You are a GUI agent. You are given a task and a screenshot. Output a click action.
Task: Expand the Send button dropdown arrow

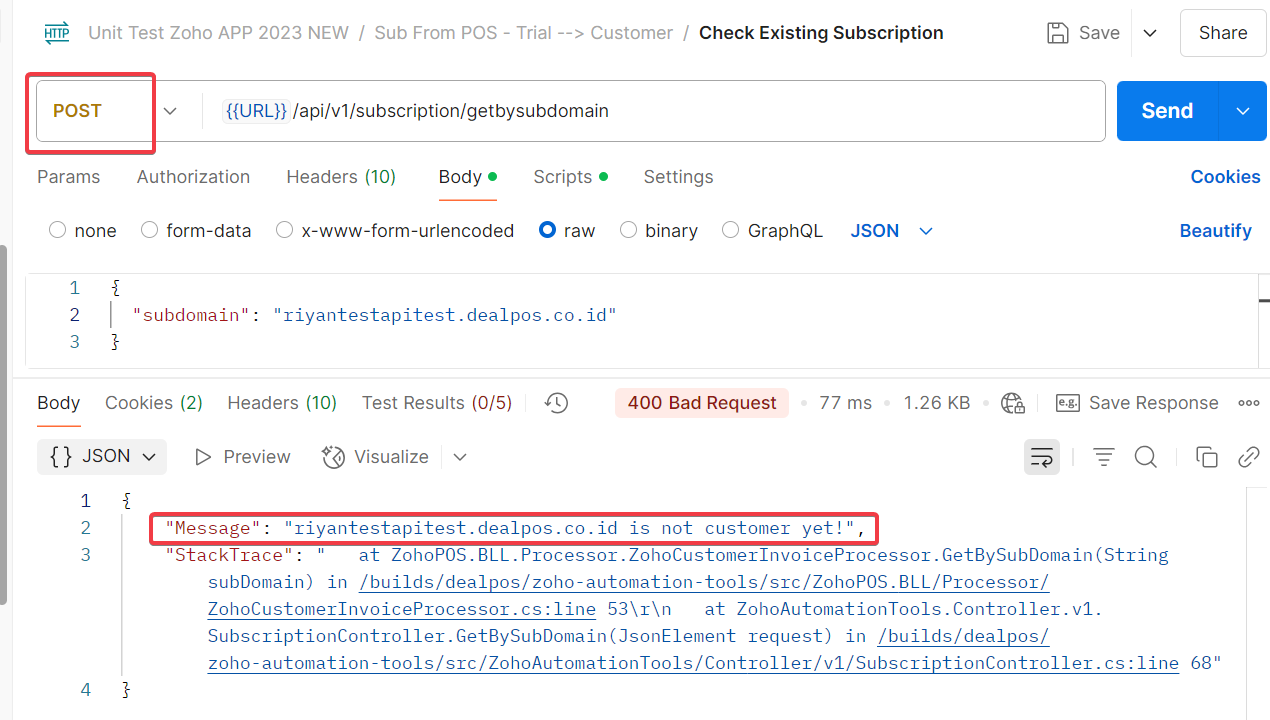pos(1243,111)
